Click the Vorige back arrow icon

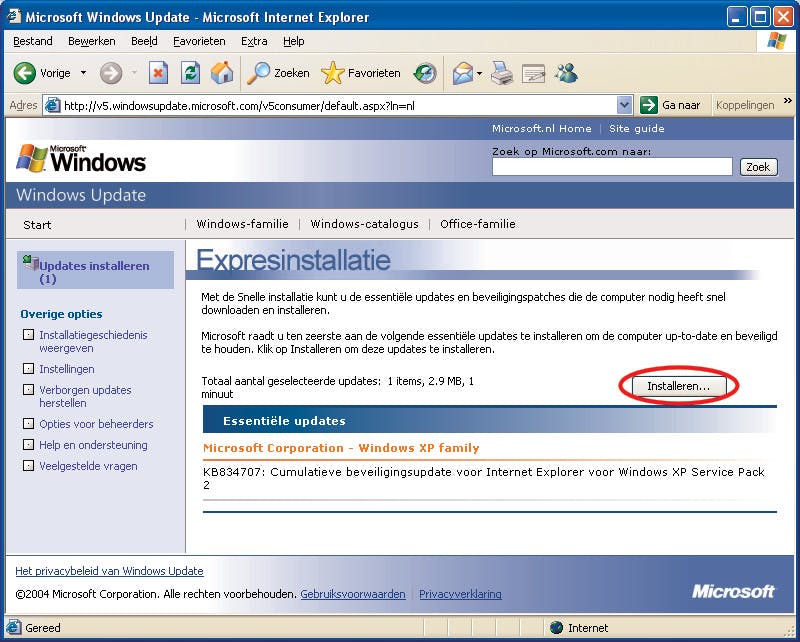[24, 73]
